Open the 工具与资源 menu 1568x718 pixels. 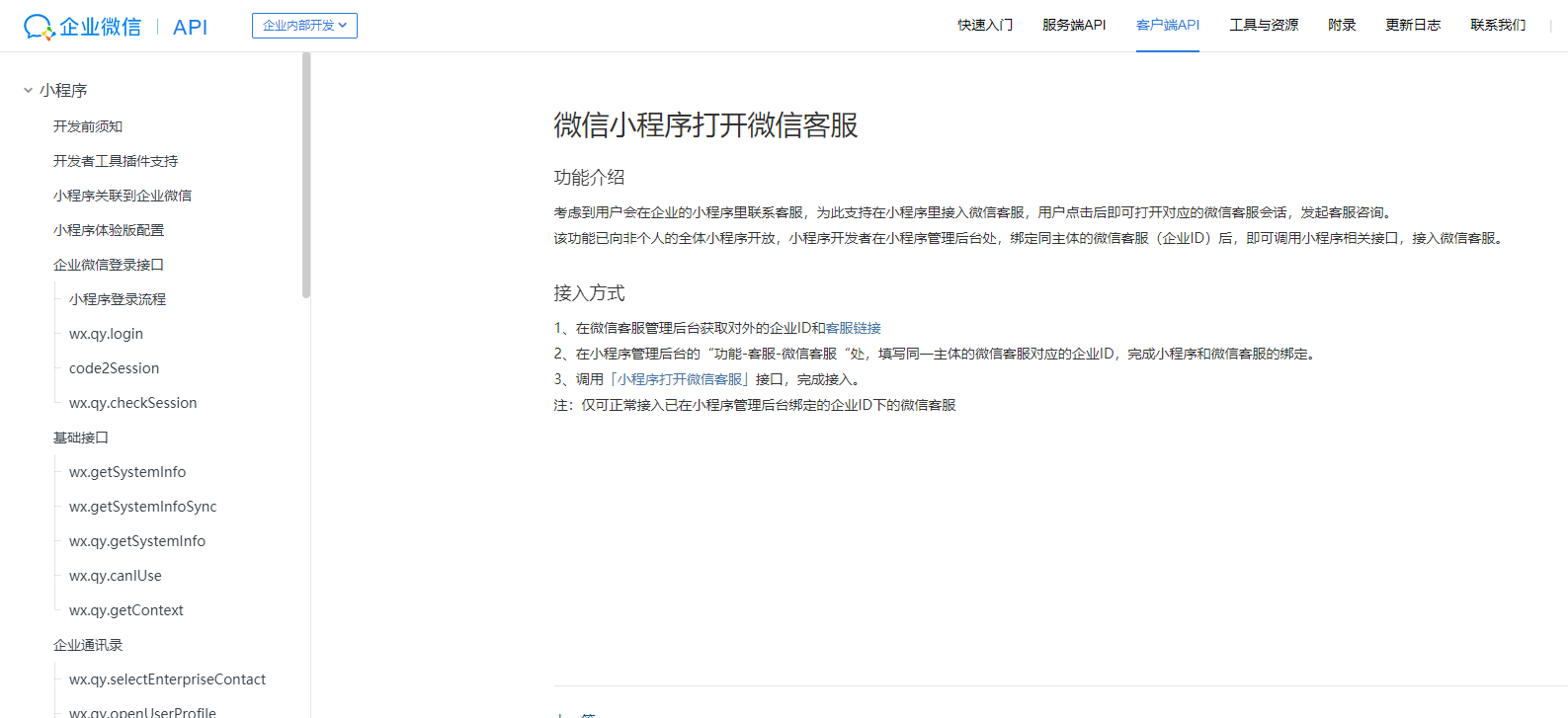pyautogui.click(x=1264, y=25)
